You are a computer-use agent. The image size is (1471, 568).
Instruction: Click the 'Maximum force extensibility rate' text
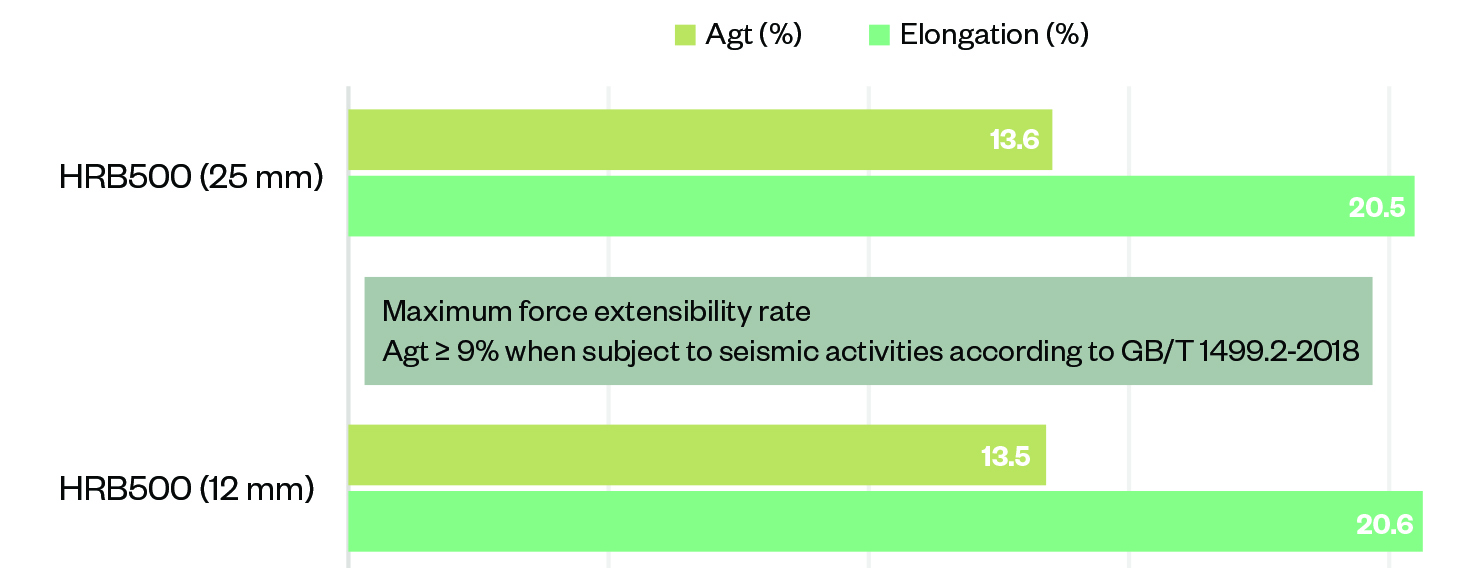pos(596,311)
